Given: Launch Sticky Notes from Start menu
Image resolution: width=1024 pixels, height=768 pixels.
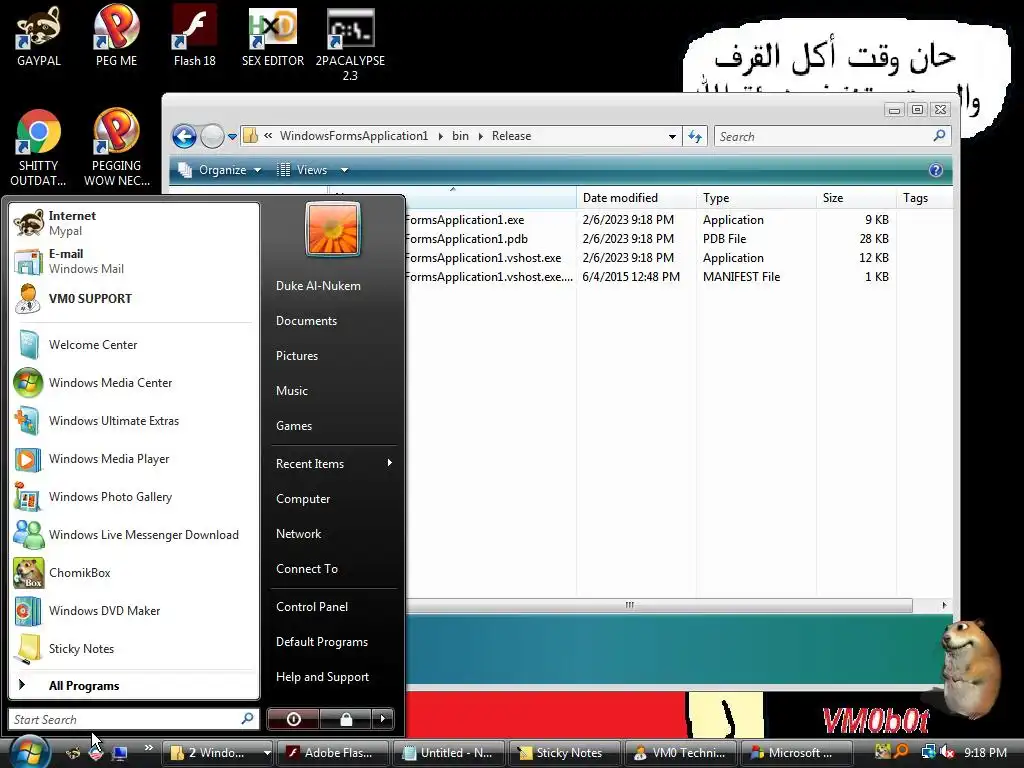Looking at the screenshot, I should (133, 648).
